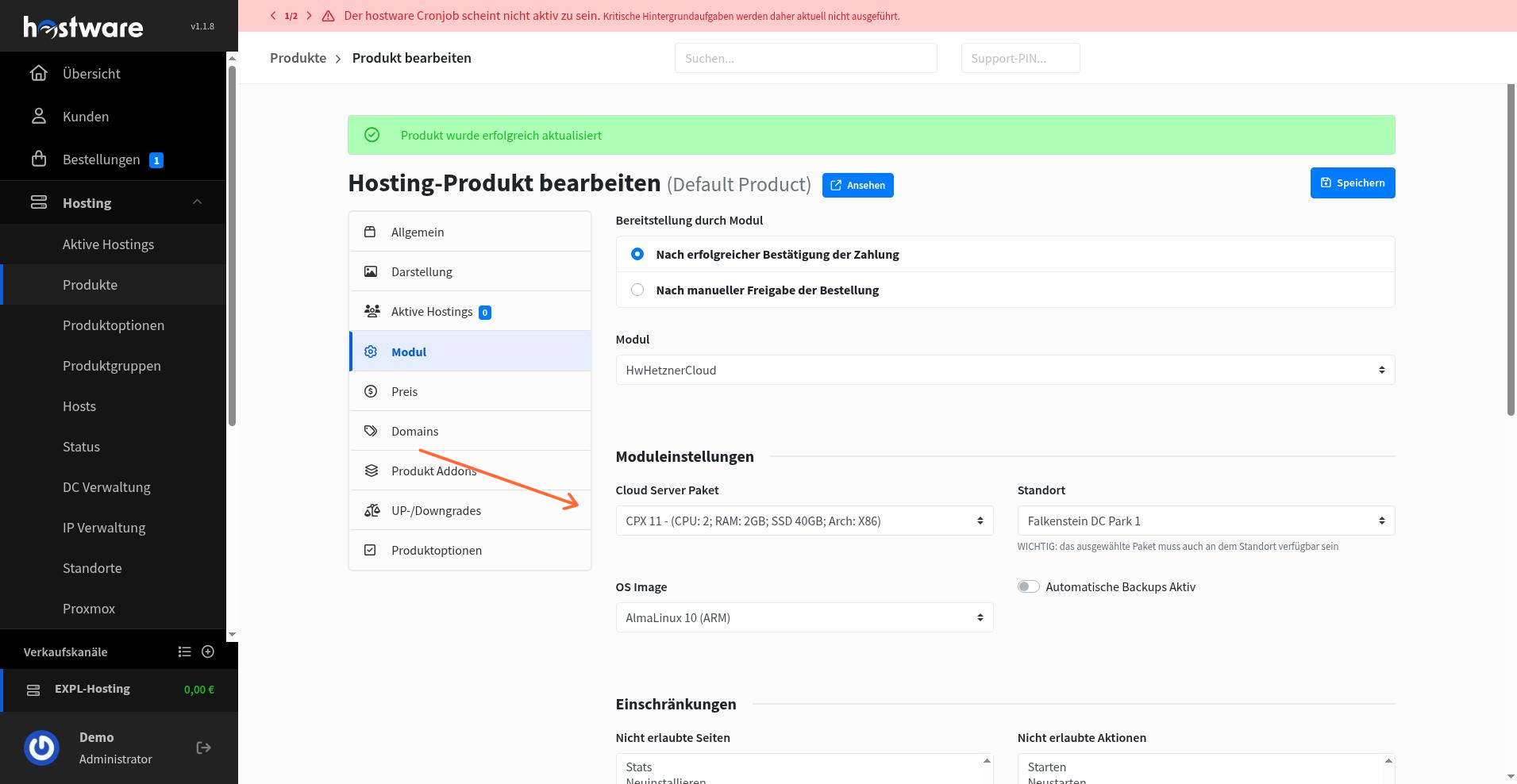
Task: Click the Domains tag icon
Action: click(371, 431)
